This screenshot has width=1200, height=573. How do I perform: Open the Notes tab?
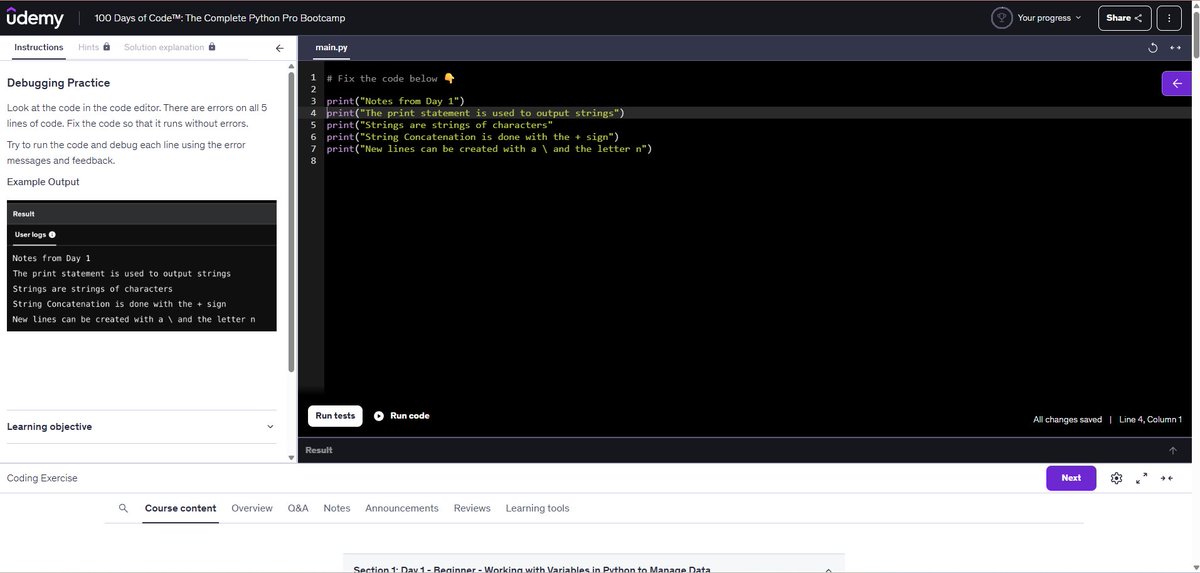tap(337, 508)
